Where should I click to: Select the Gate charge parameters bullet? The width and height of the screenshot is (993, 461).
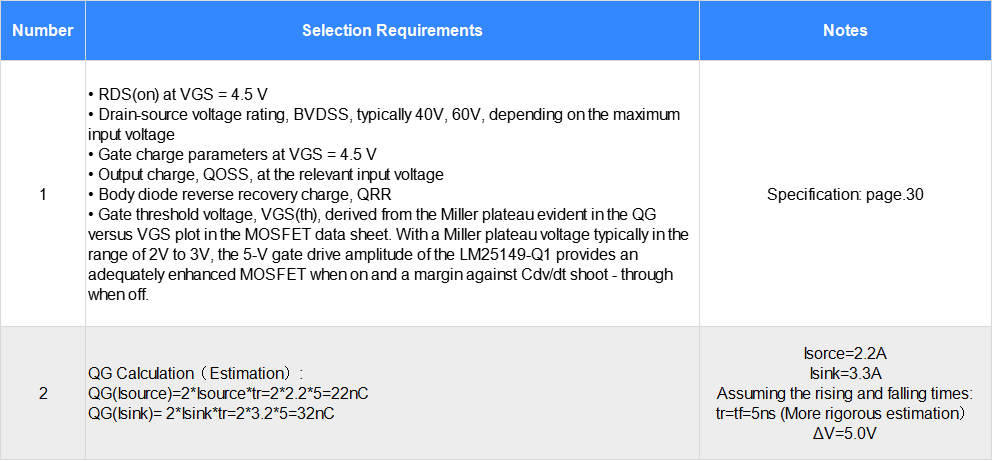pos(232,154)
